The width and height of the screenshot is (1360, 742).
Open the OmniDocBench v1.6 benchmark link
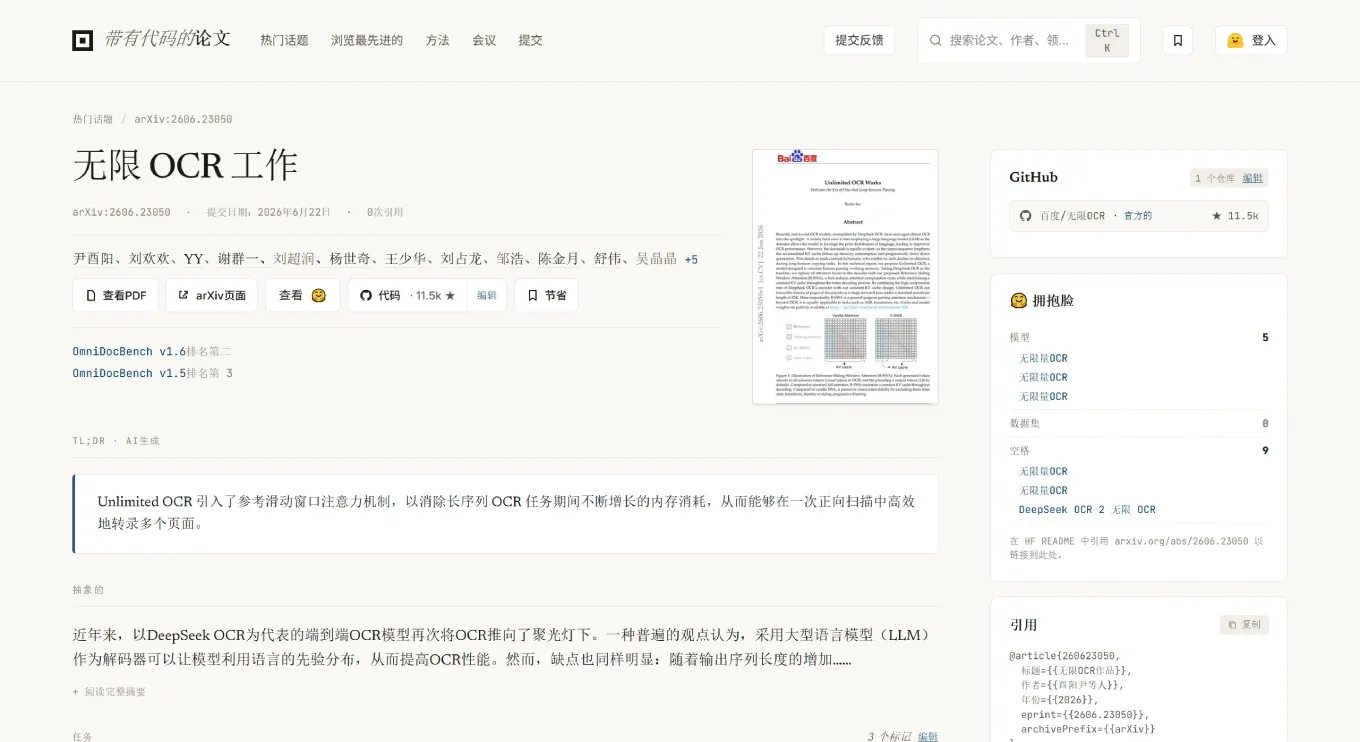click(129, 351)
